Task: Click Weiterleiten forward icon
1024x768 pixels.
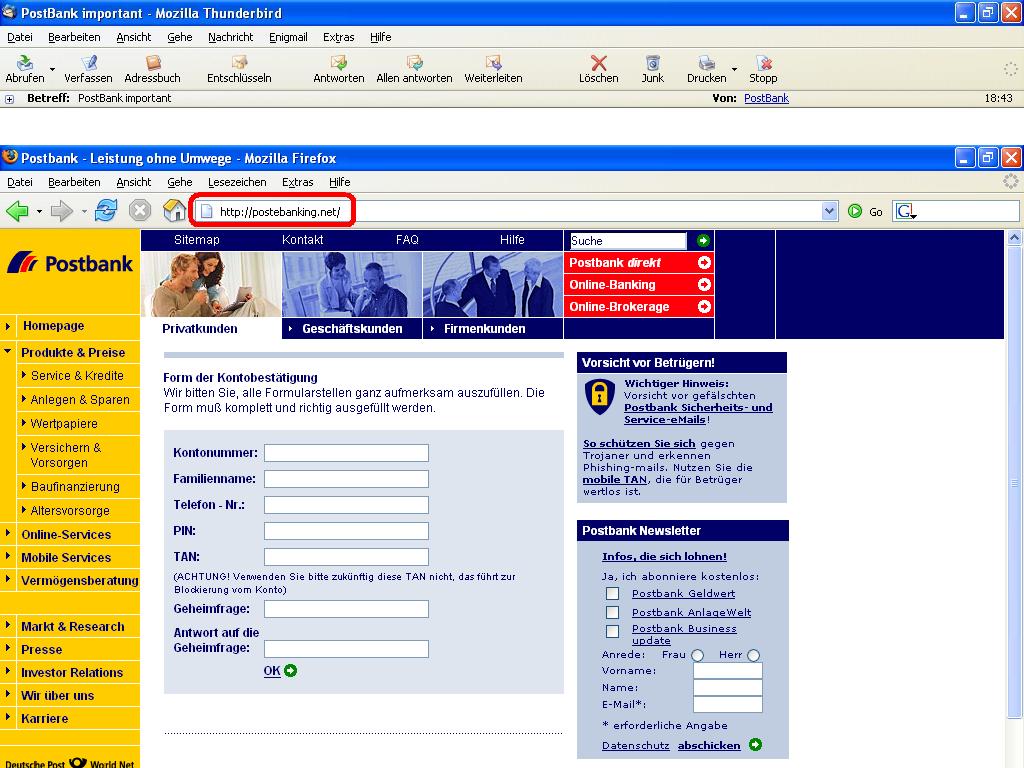Action: pos(493,63)
